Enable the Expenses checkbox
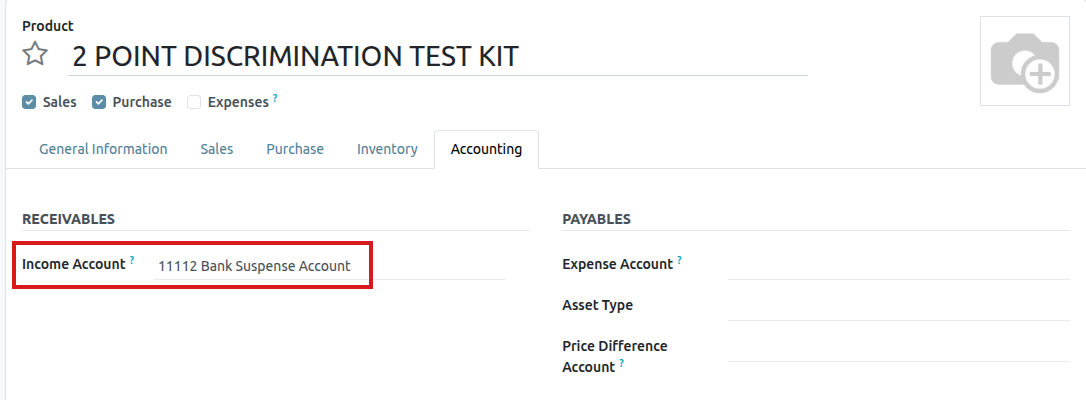The width and height of the screenshot is (1086, 400). click(194, 102)
